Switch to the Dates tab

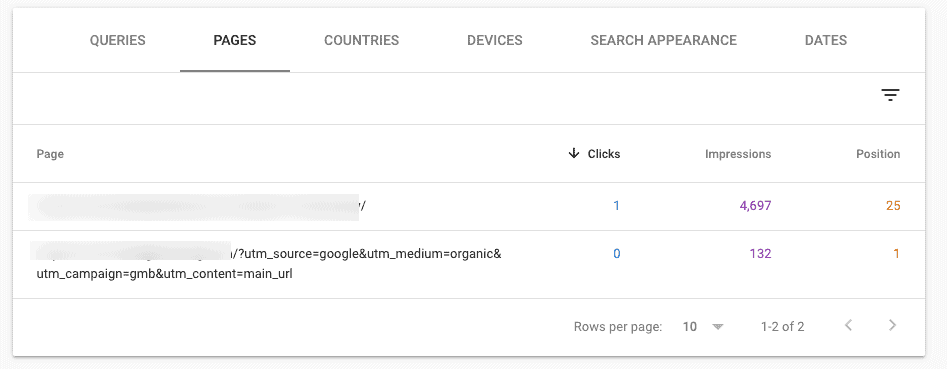pyautogui.click(x=826, y=40)
